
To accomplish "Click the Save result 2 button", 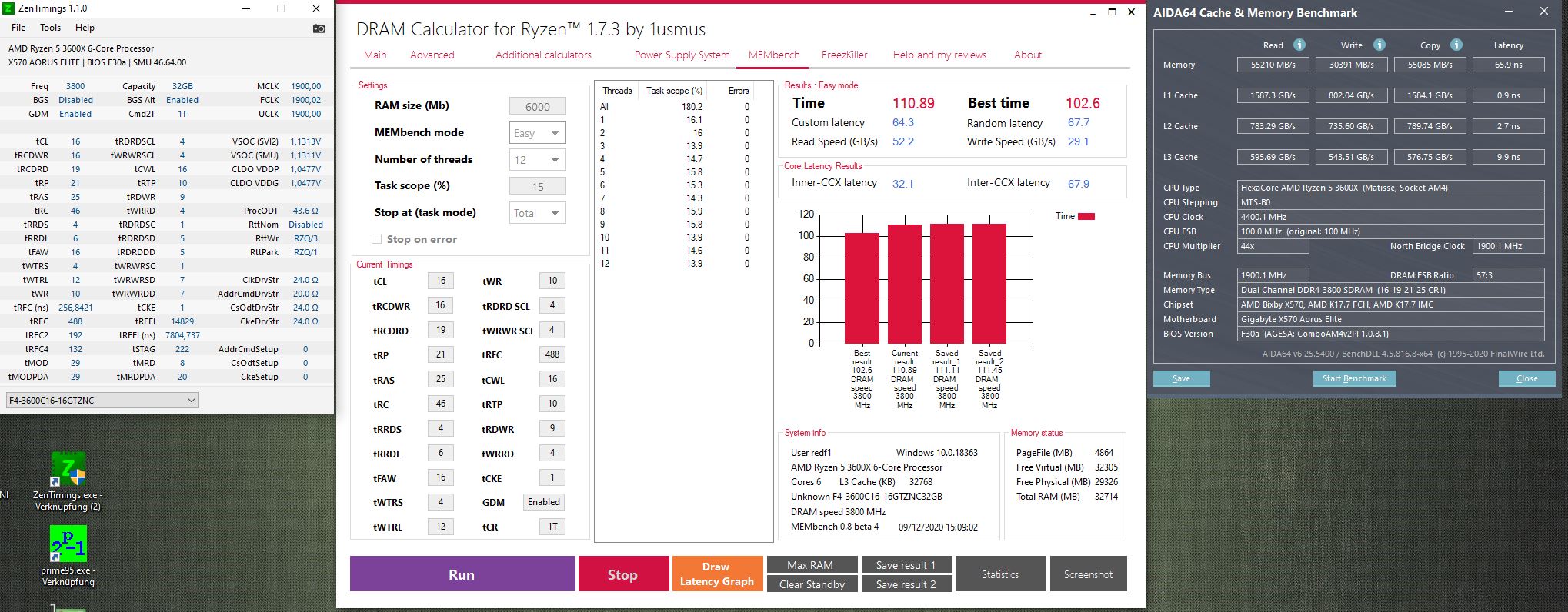I will pyautogui.click(x=906, y=584).
